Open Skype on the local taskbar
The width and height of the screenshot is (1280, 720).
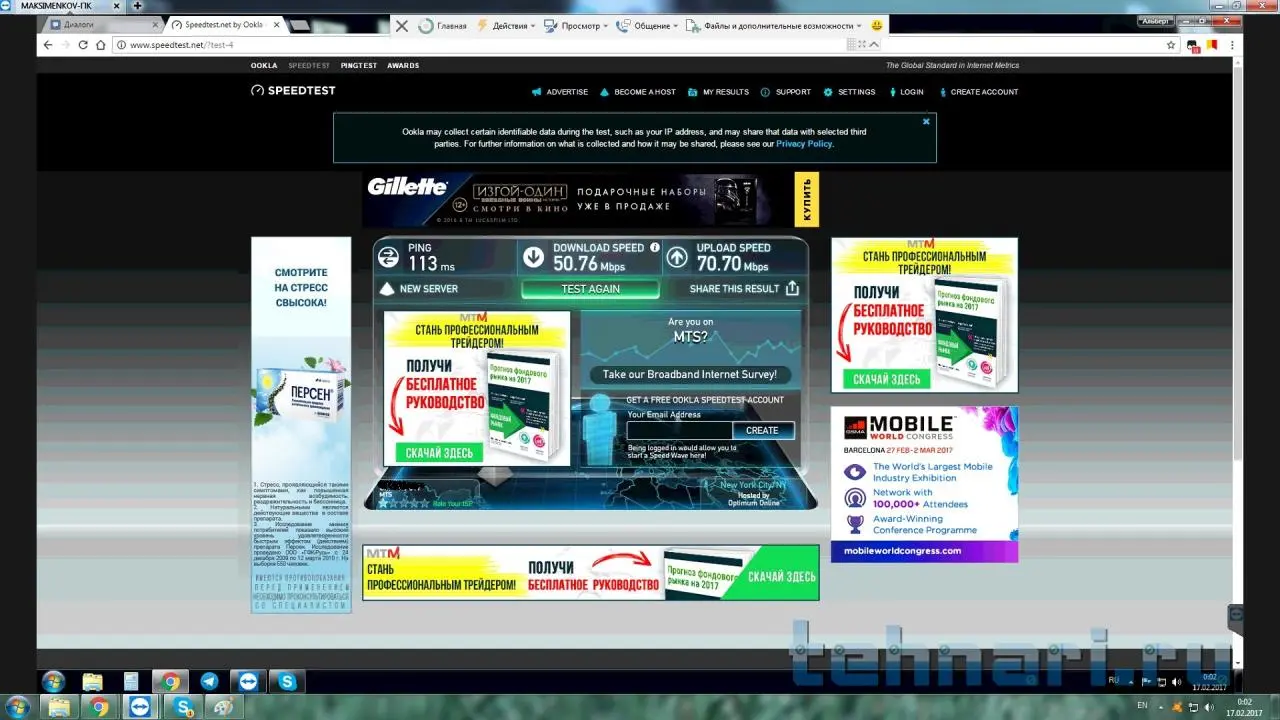tap(182, 708)
